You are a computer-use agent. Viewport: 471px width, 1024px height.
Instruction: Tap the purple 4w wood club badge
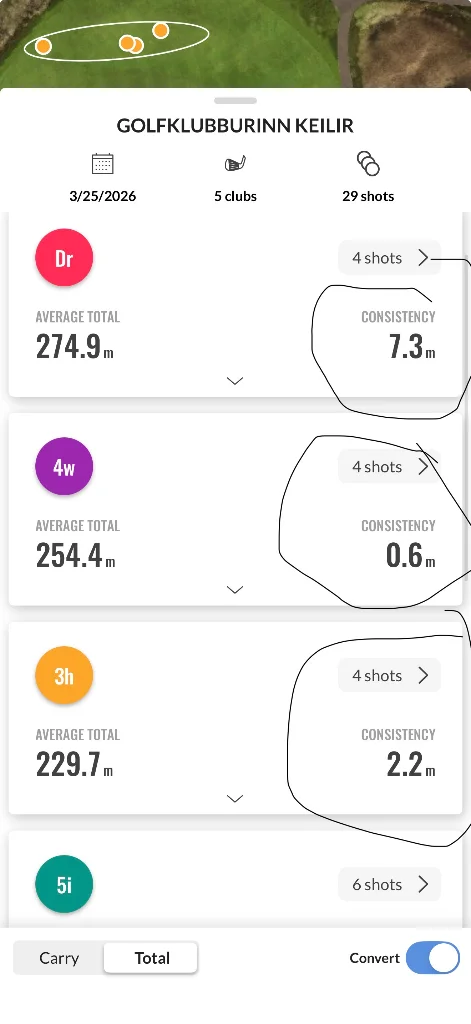pyautogui.click(x=64, y=466)
